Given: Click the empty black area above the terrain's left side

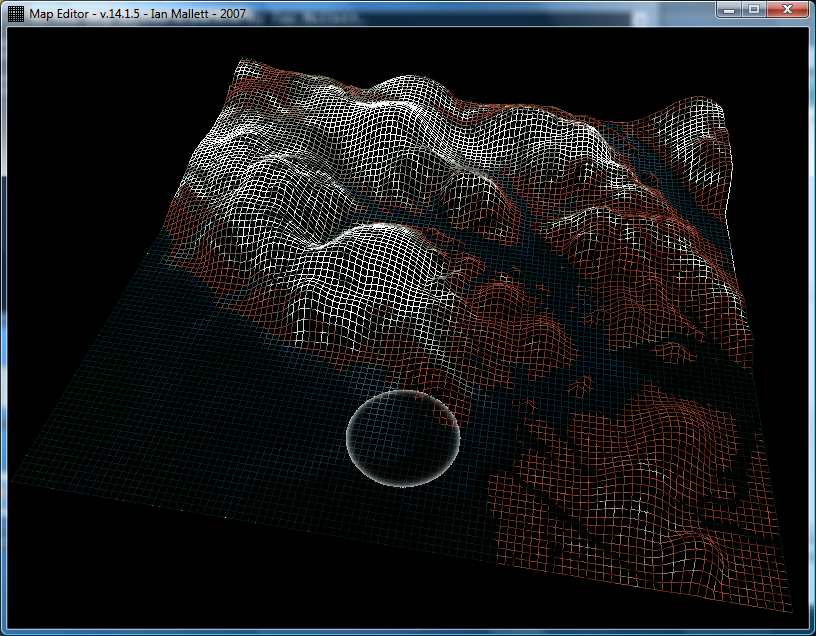Looking at the screenshot, I should coord(100,100).
